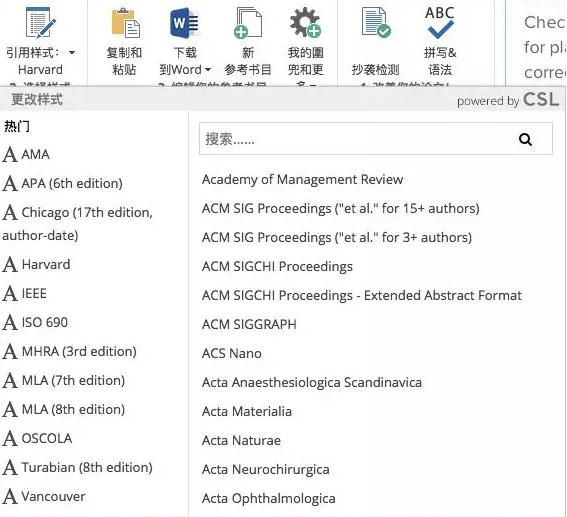Image resolution: width=567 pixels, height=517 pixels.
Task: Click the magnifier search icon
Action: (525, 139)
